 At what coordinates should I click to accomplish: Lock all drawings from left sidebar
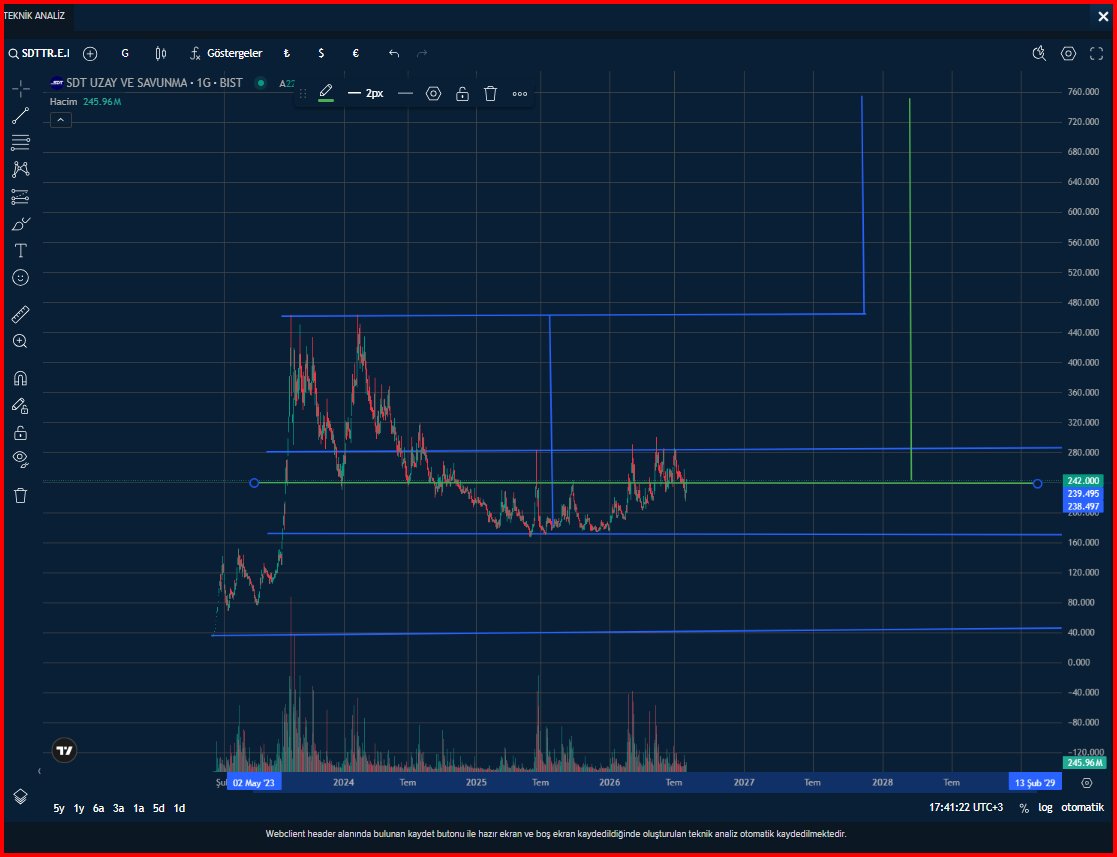21,432
